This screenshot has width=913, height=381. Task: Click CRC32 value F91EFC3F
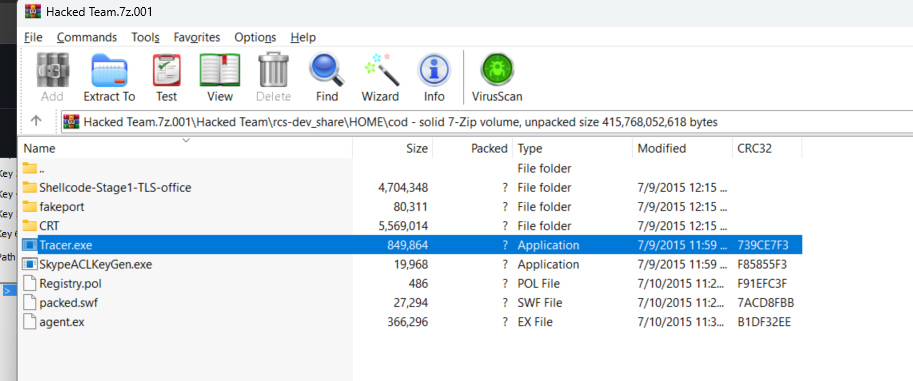point(762,284)
